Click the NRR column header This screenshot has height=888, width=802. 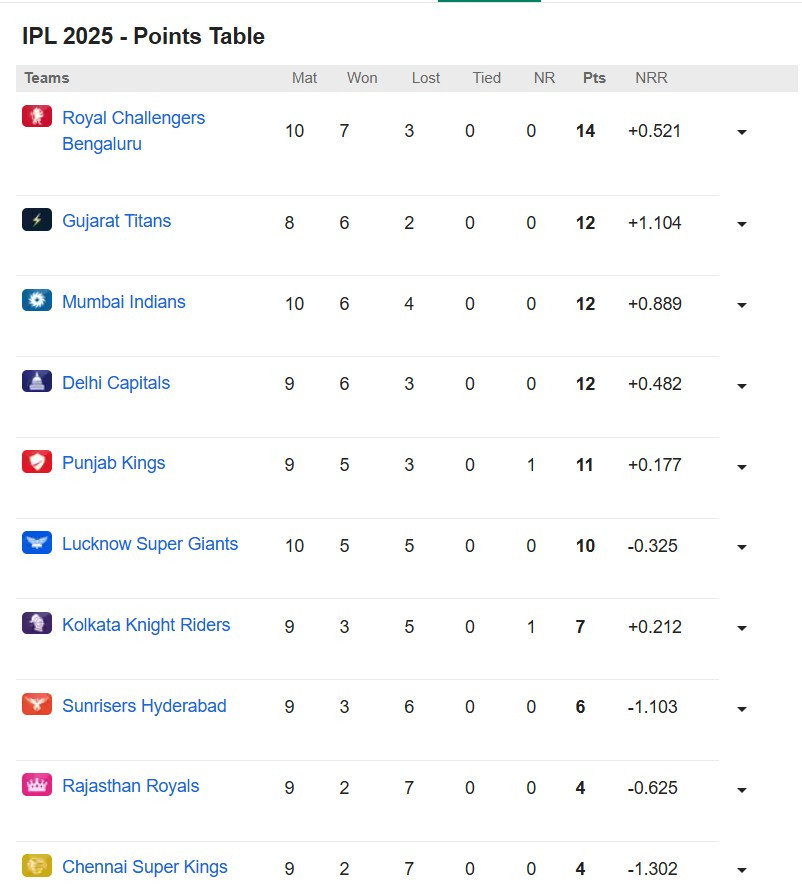pyautogui.click(x=651, y=78)
